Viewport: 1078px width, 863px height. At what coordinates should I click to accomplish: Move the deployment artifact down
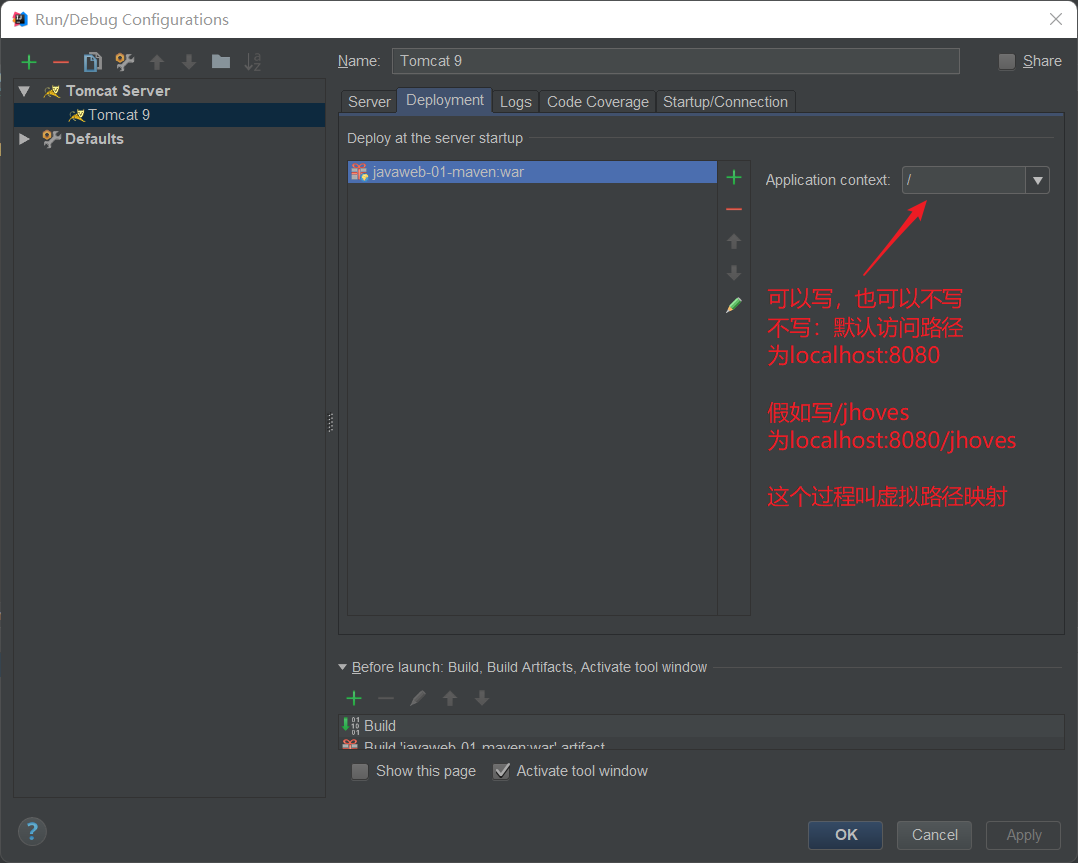point(734,273)
